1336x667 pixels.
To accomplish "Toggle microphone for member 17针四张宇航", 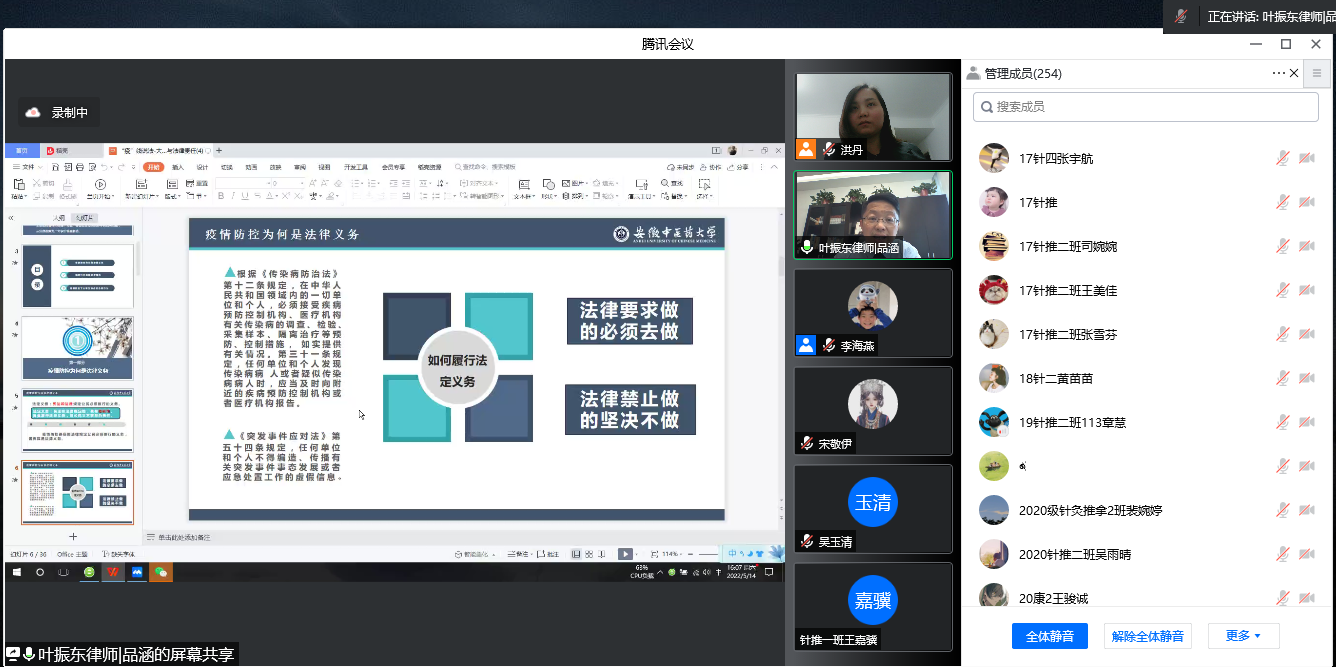I will click(x=1282, y=158).
